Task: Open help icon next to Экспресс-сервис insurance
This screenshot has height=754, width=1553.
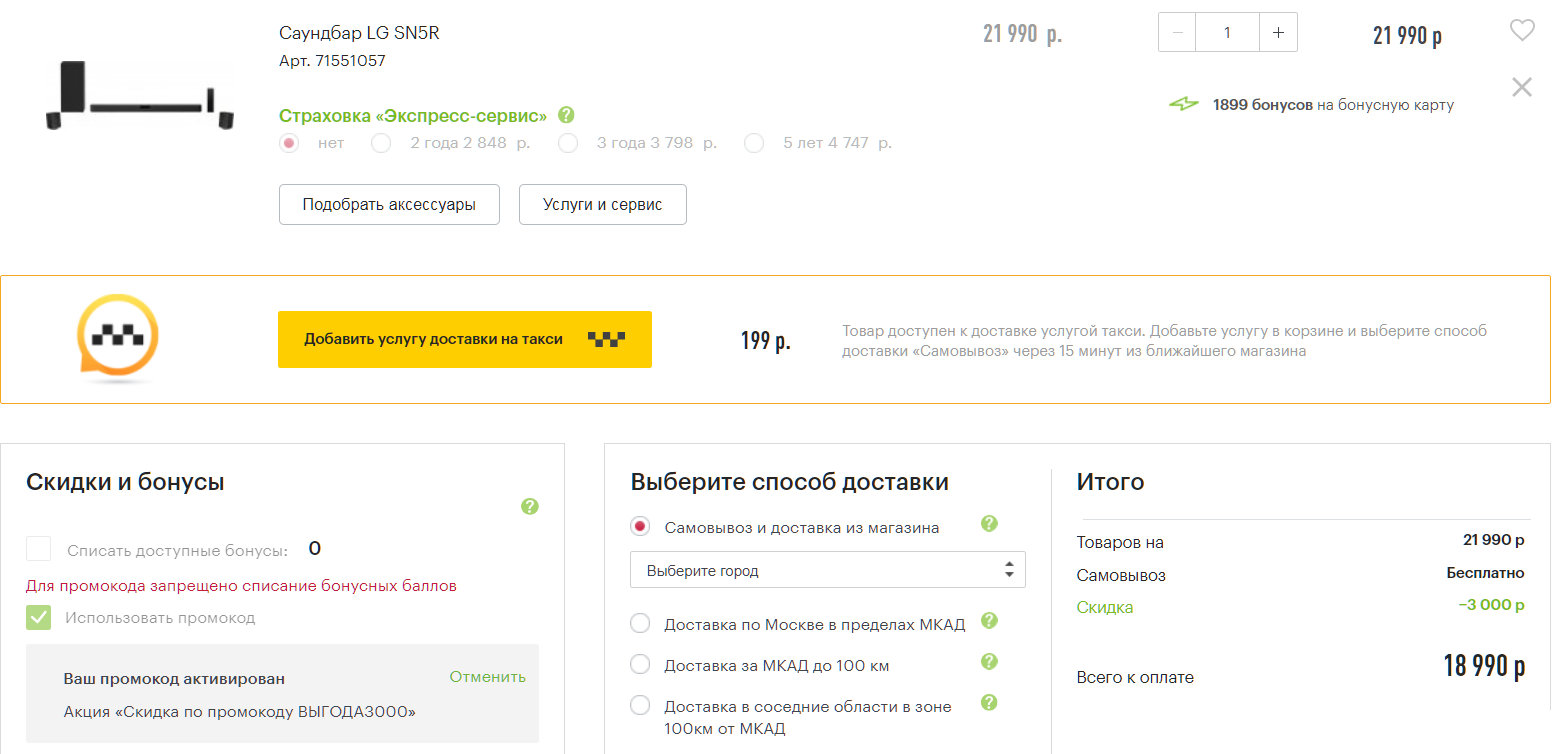Action: tap(566, 115)
